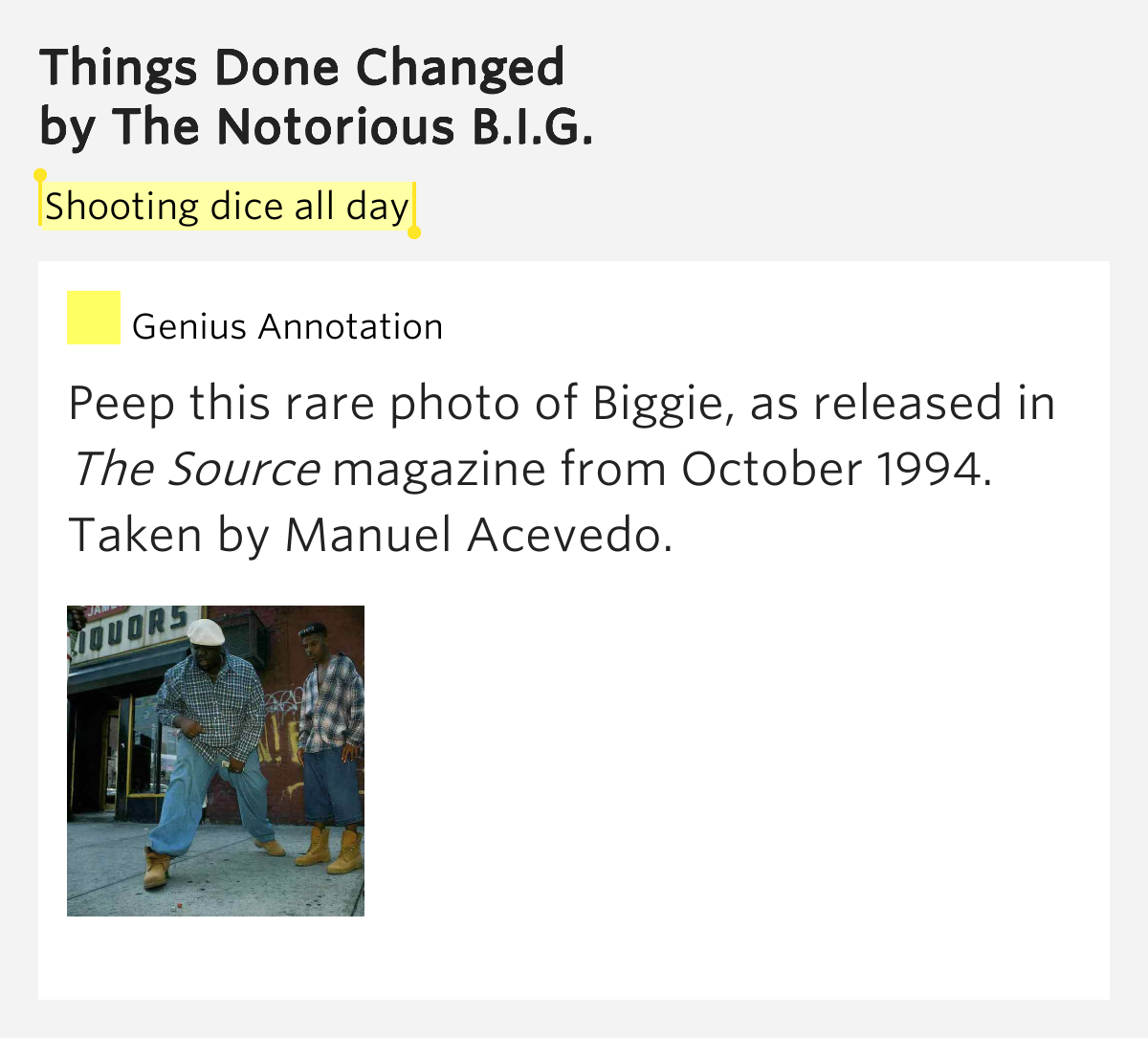The image size is (1148, 1038).
Task: Click the standing man in plaid shirt
Action: point(331,746)
